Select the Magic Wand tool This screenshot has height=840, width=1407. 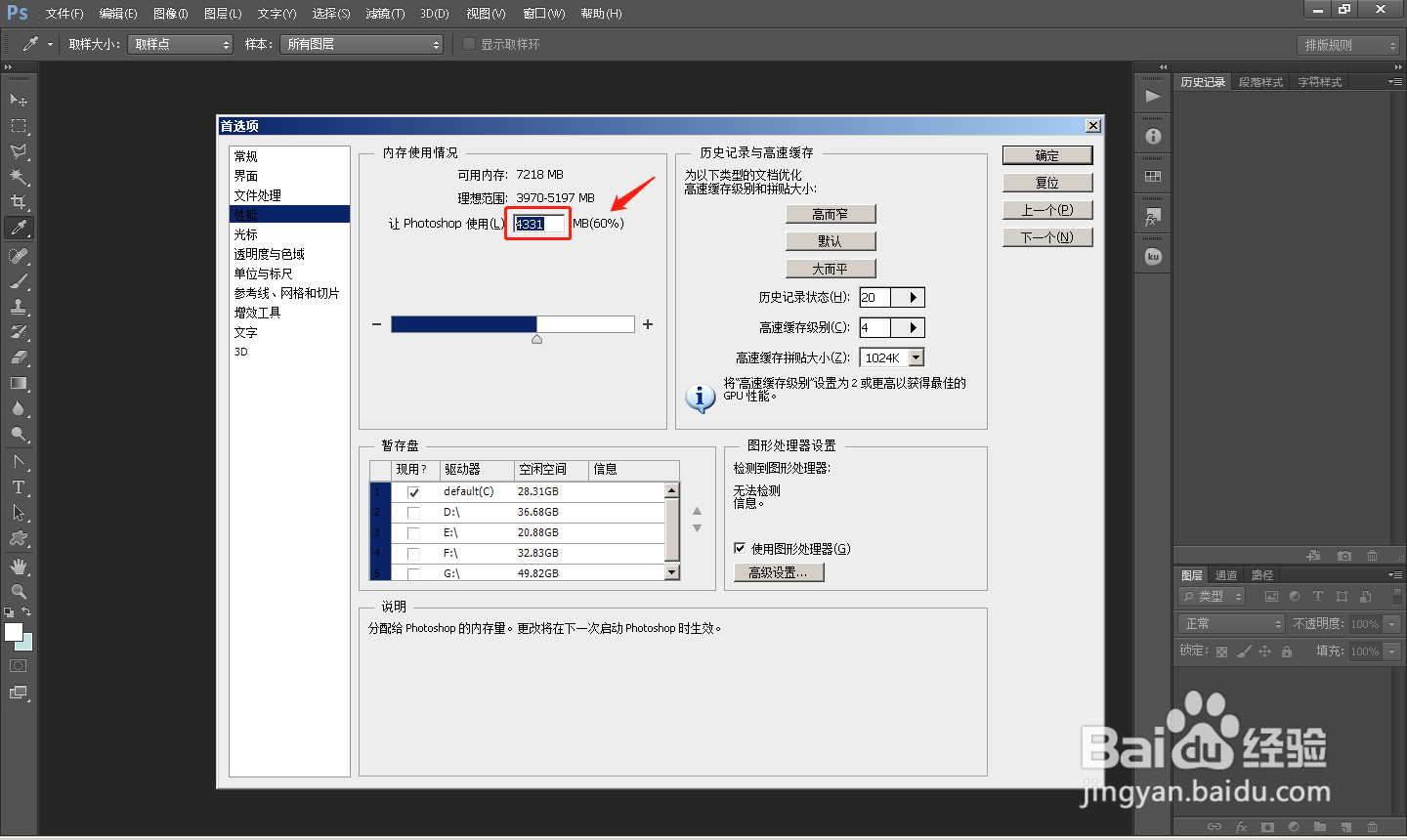(x=19, y=177)
